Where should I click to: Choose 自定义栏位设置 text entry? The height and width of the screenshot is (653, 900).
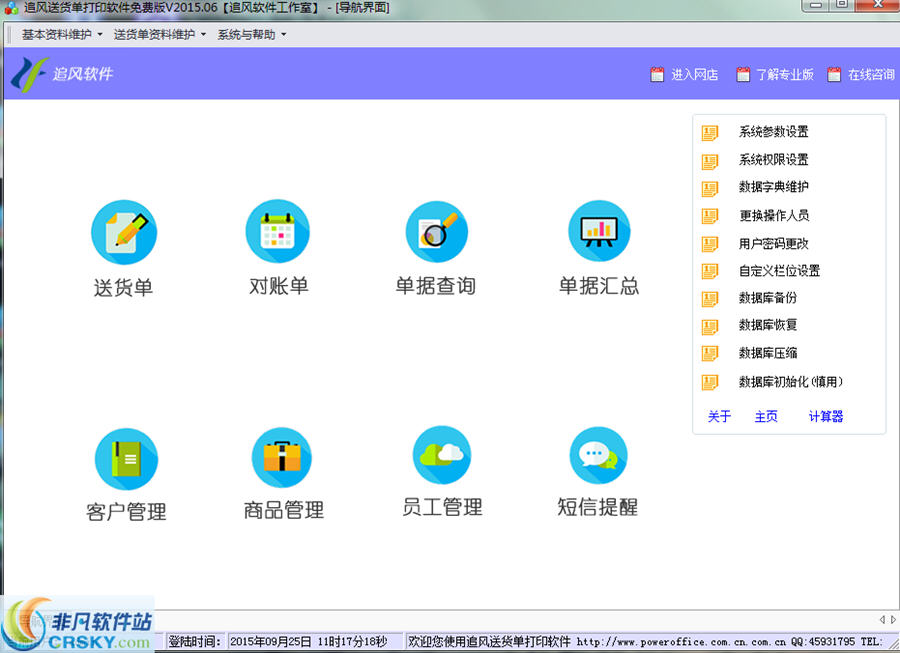(x=779, y=271)
